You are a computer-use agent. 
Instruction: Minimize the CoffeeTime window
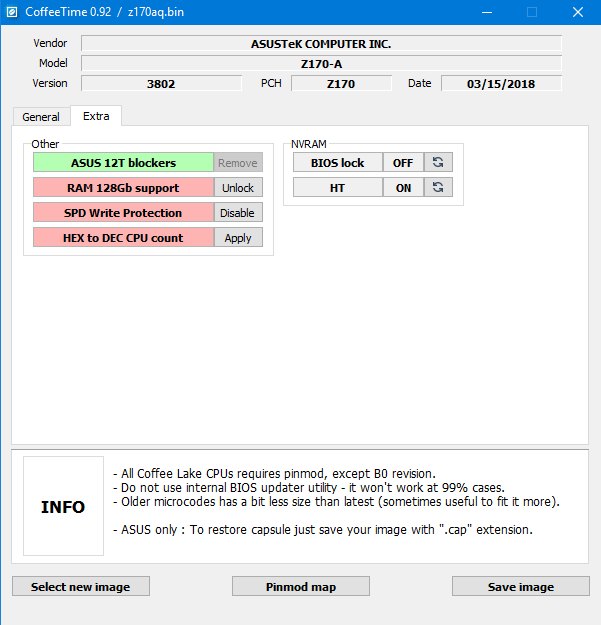[487, 12]
